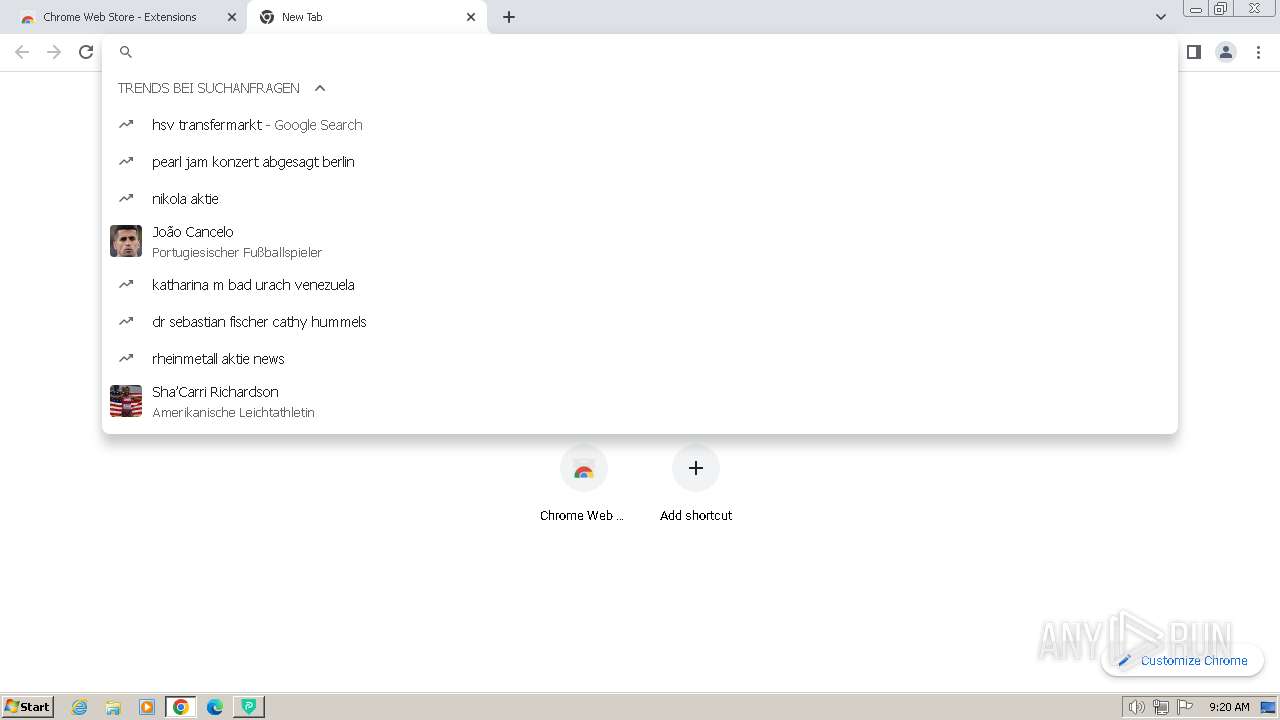Select suggestion hsv transfermarkt
The height and width of the screenshot is (720, 1280).
click(x=640, y=125)
